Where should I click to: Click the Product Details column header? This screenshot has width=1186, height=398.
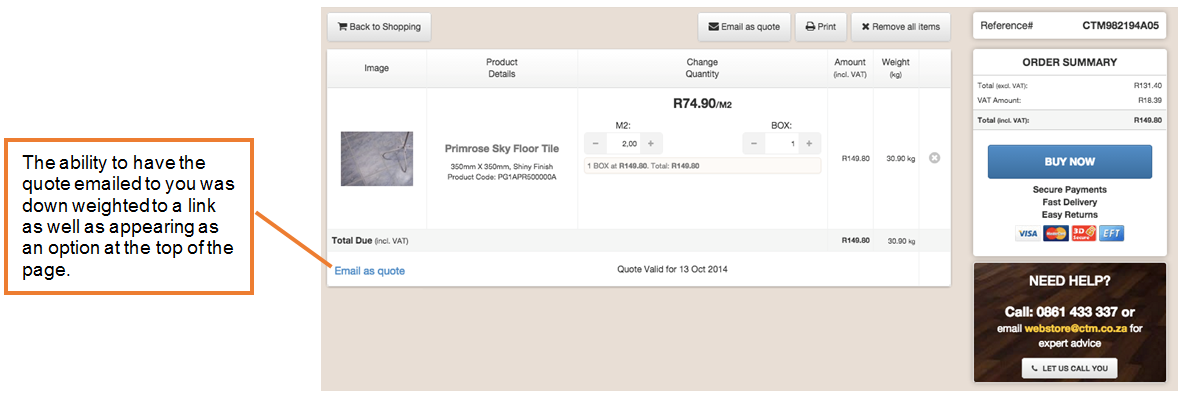[x=501, y=68]
